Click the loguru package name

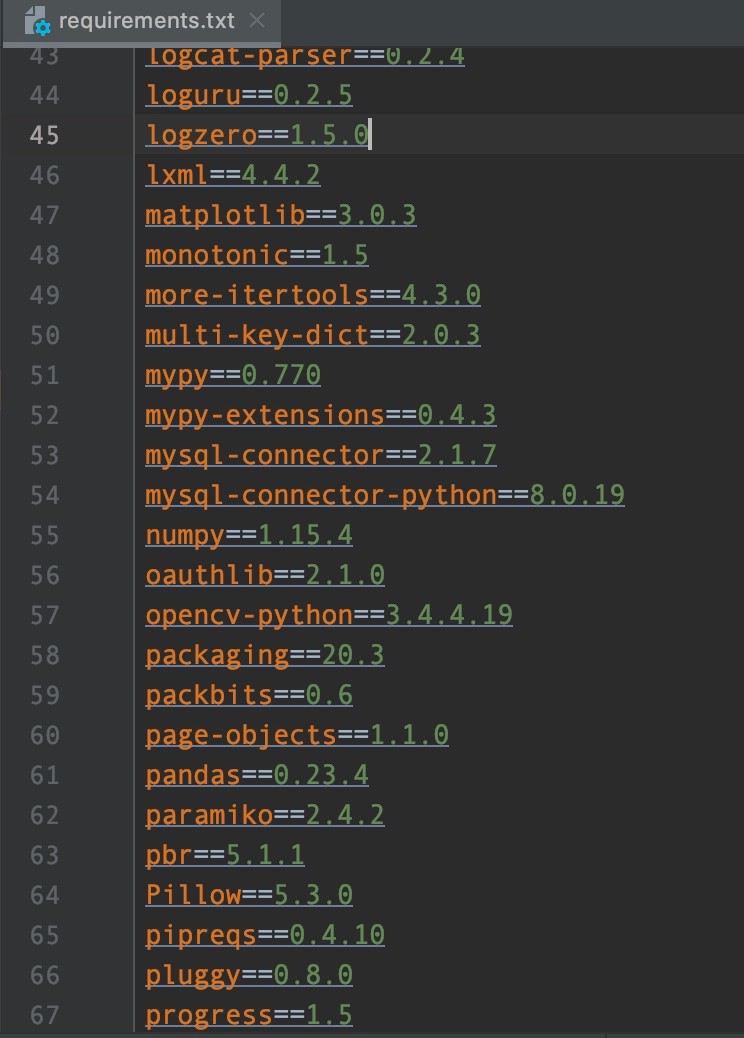193,95
